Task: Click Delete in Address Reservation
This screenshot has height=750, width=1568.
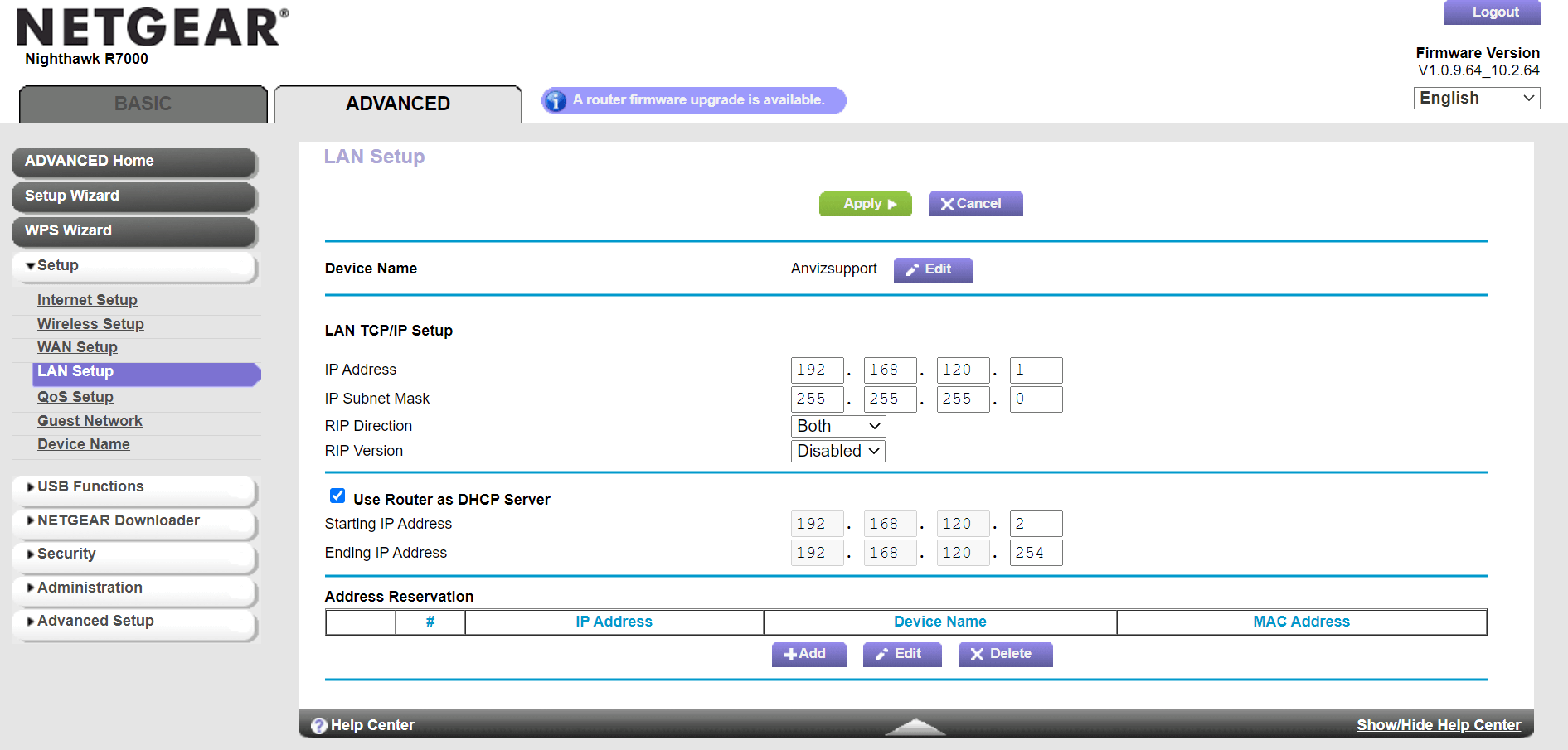Action: pos(1005,654)
